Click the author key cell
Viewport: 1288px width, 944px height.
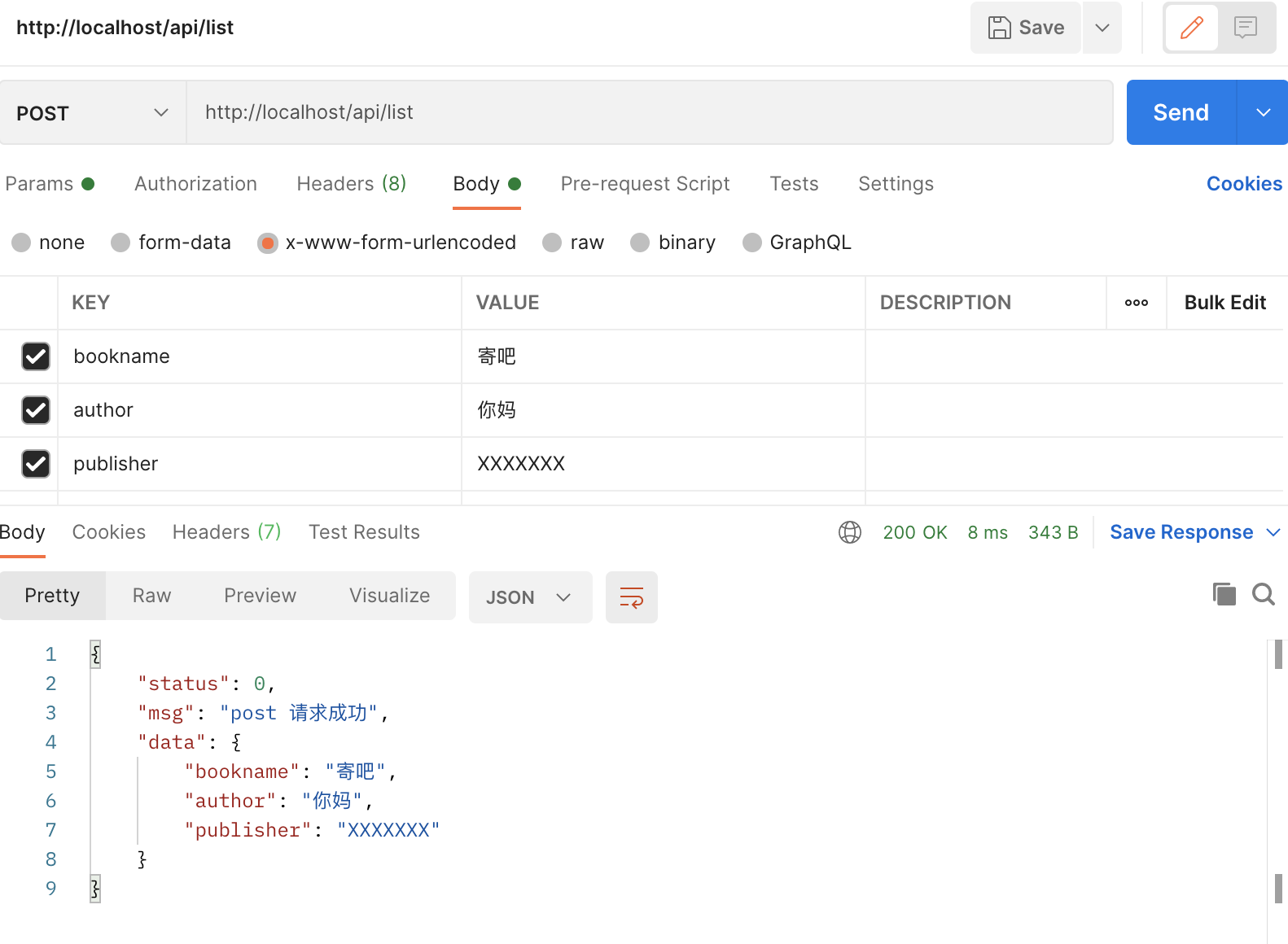[260, 410]
